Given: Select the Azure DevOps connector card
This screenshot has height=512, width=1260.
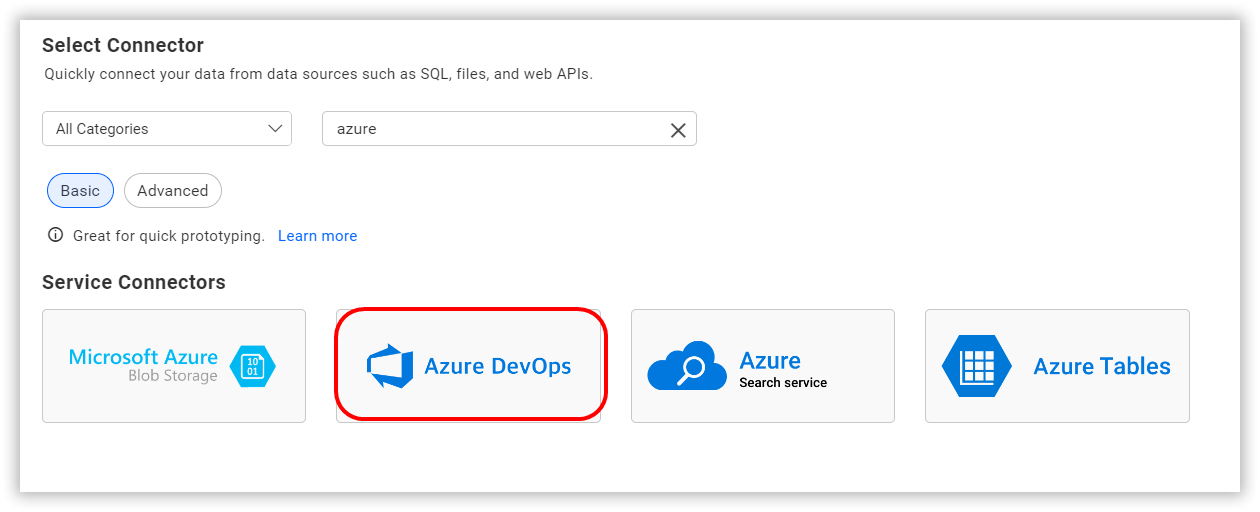Looking at the screenshot, I should (469, 366).
